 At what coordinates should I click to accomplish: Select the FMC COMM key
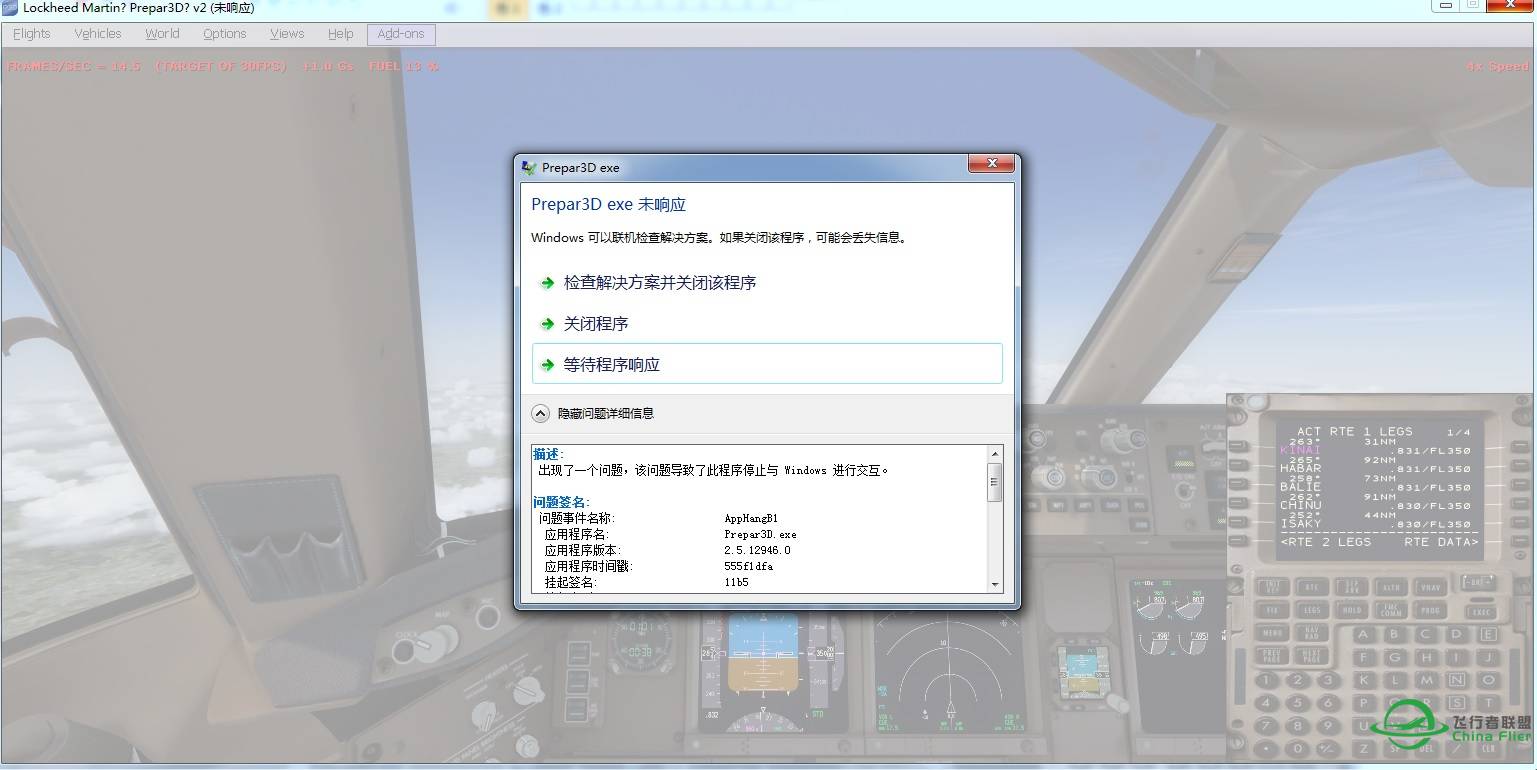[1391, 610]
